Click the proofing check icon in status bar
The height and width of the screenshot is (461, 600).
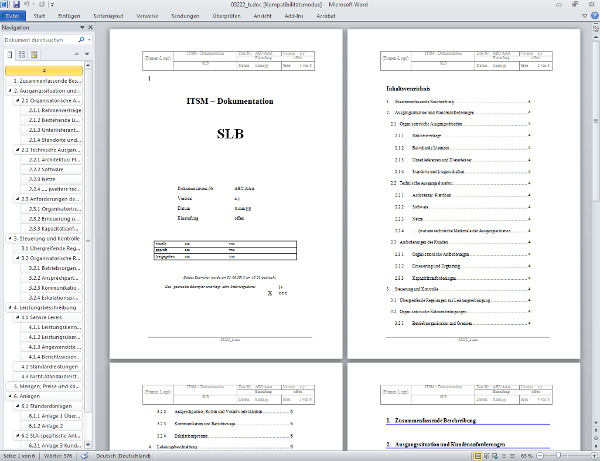pos(85,455)
